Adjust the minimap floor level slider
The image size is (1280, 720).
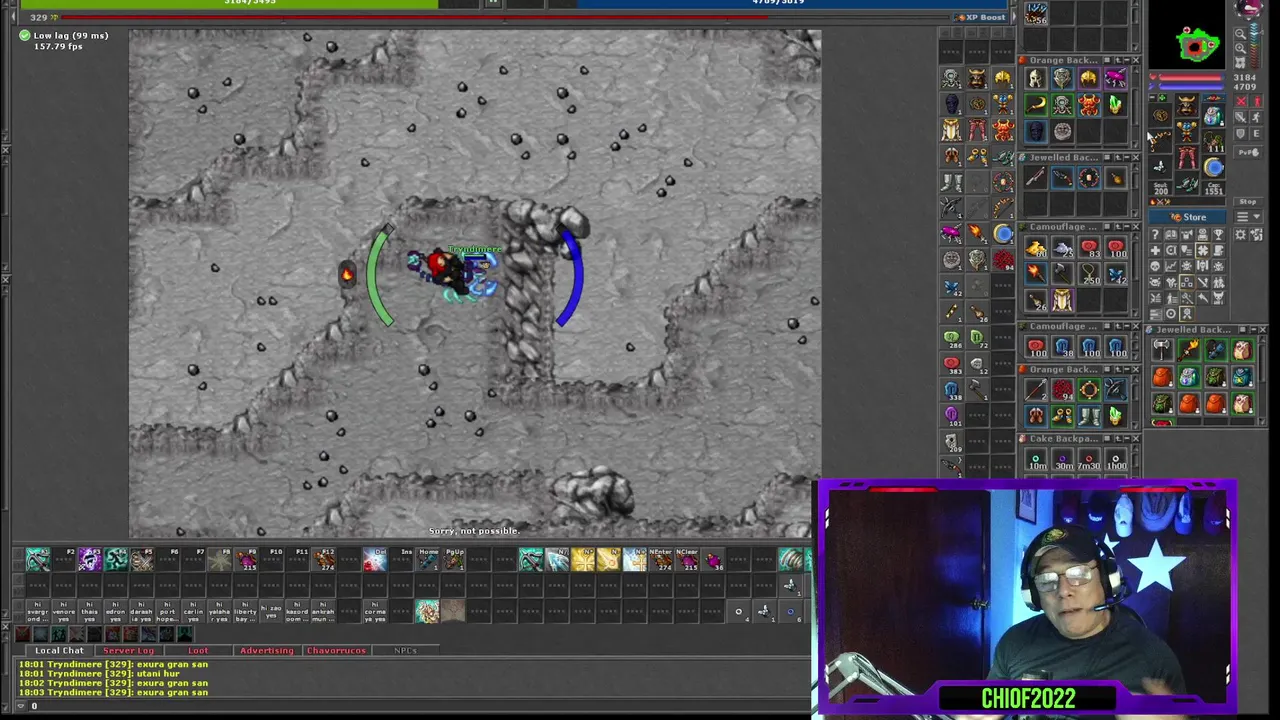click(1255, 47)
